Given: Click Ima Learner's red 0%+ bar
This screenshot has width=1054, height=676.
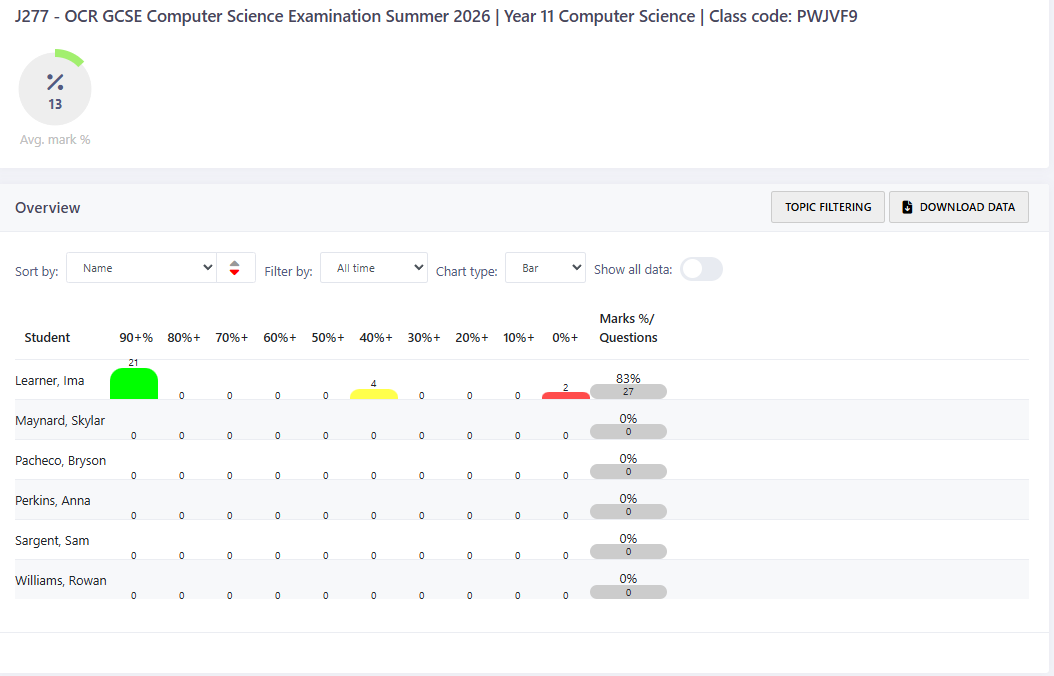Looking at the screenshot, I should pos(566,396).
